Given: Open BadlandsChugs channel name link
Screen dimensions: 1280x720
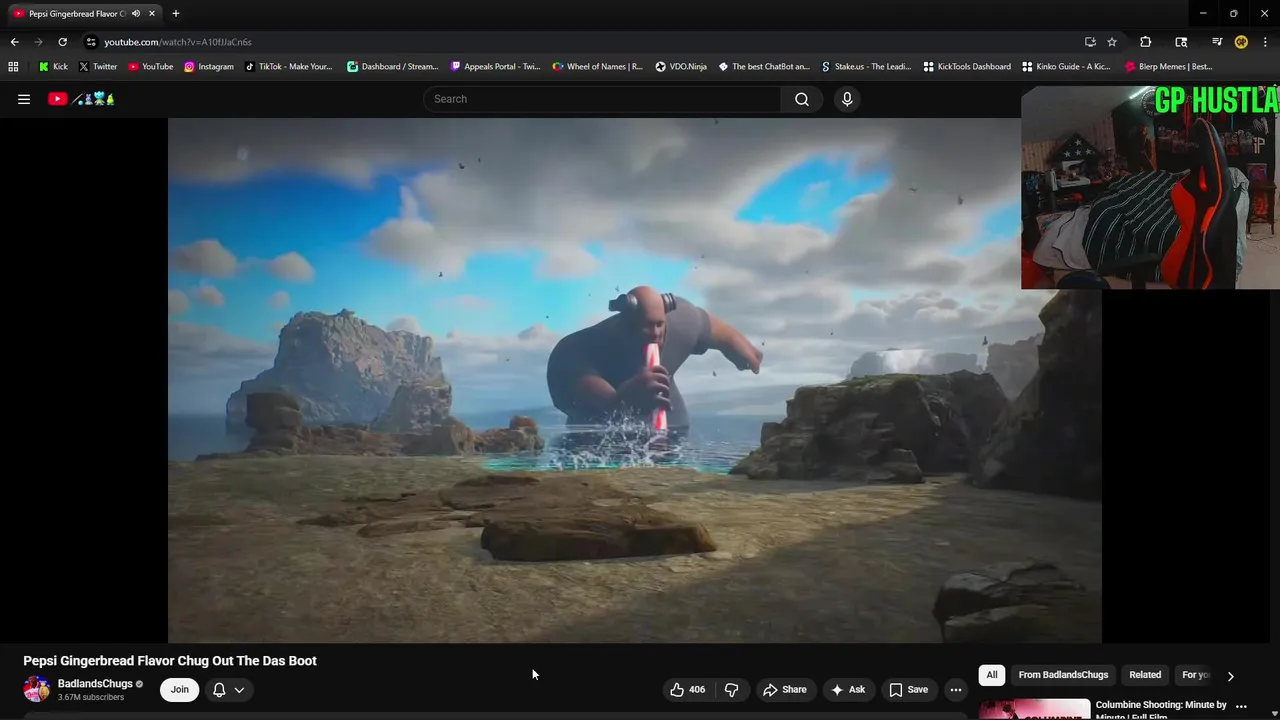Looking at the screenshot, I should [95, 684].
